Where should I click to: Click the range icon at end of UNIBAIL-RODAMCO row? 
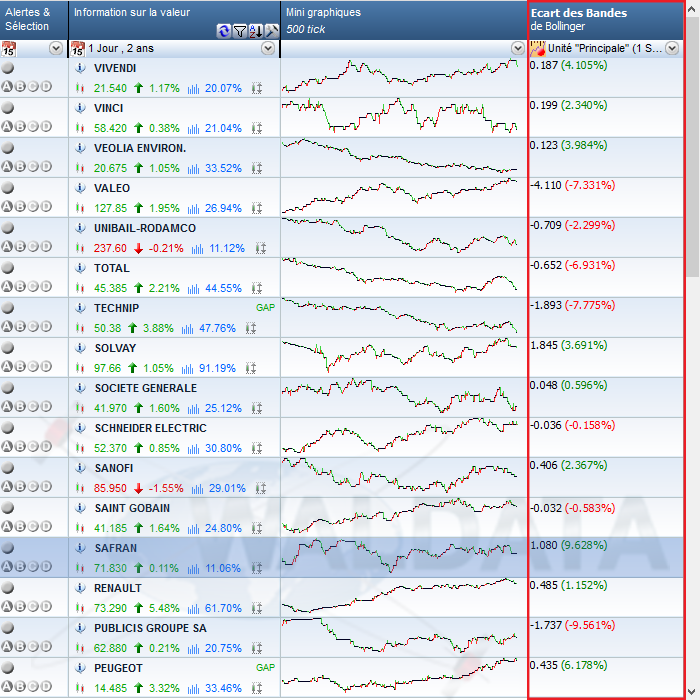pos(261,248)
